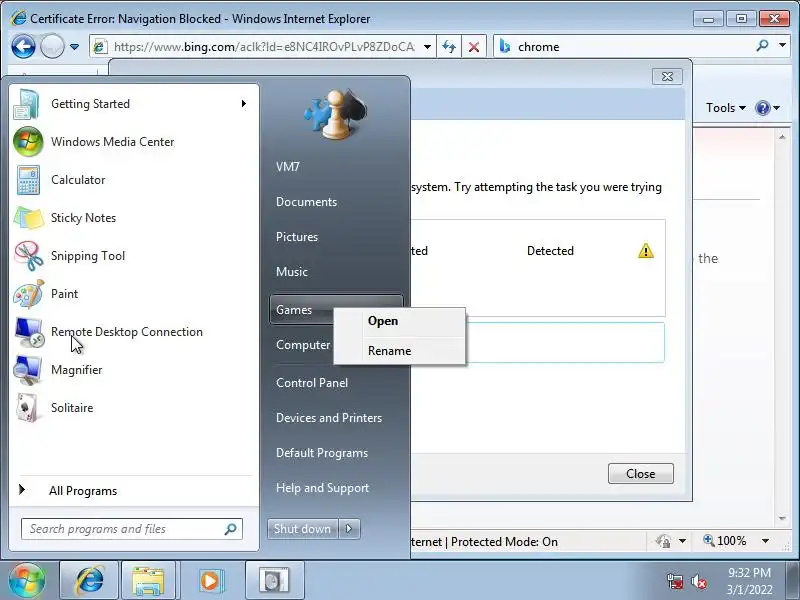Click the search magnifier in IE search box
Viewport: 800px width, 600px height.
[762, 46]
